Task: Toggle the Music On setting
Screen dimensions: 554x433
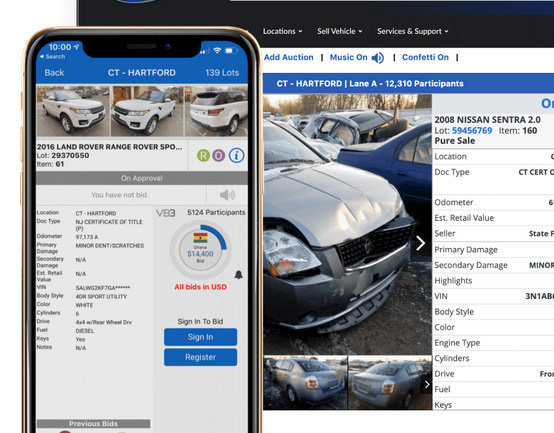Action: pyautogui.click(x=348, y=57)
